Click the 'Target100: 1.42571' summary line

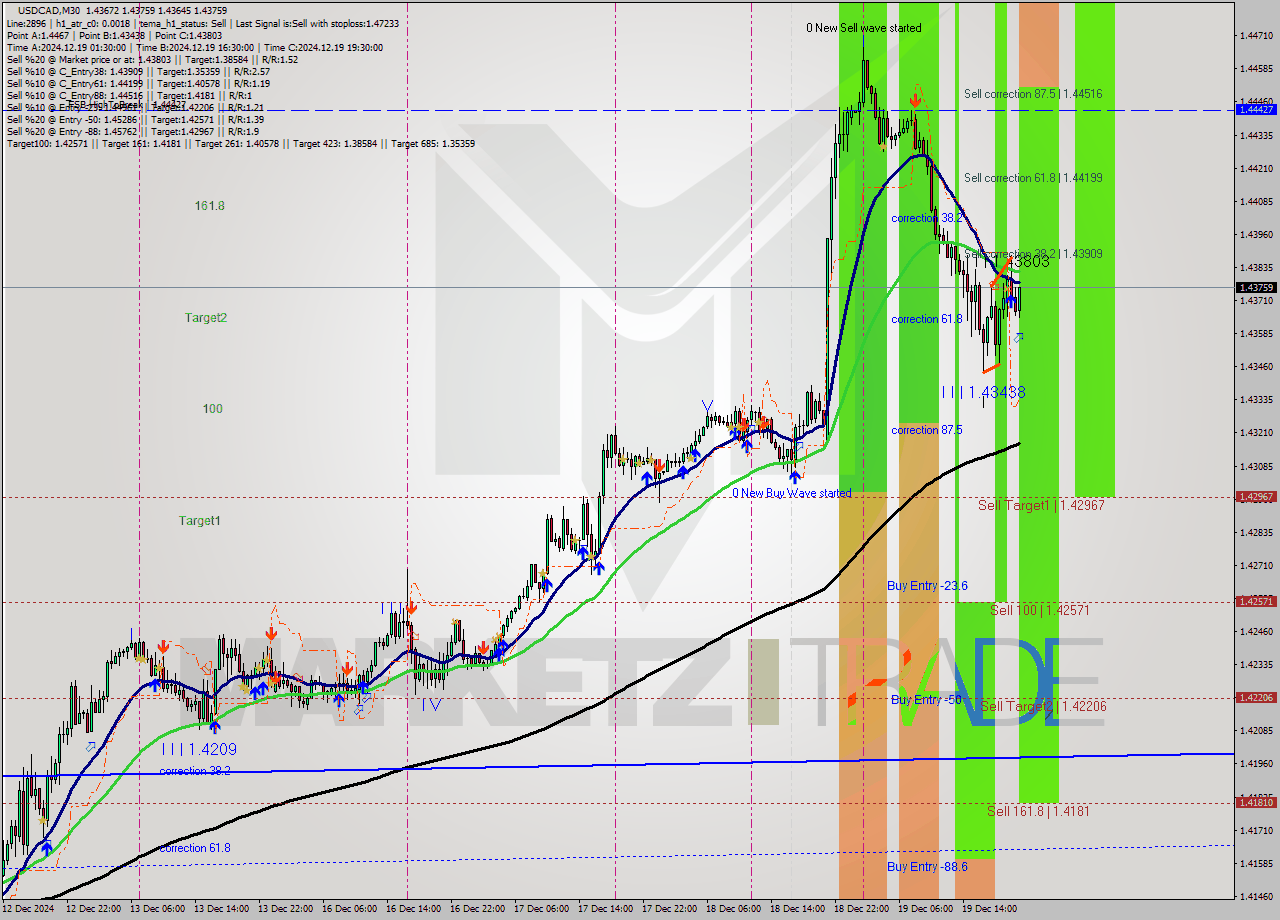(241, 144)
